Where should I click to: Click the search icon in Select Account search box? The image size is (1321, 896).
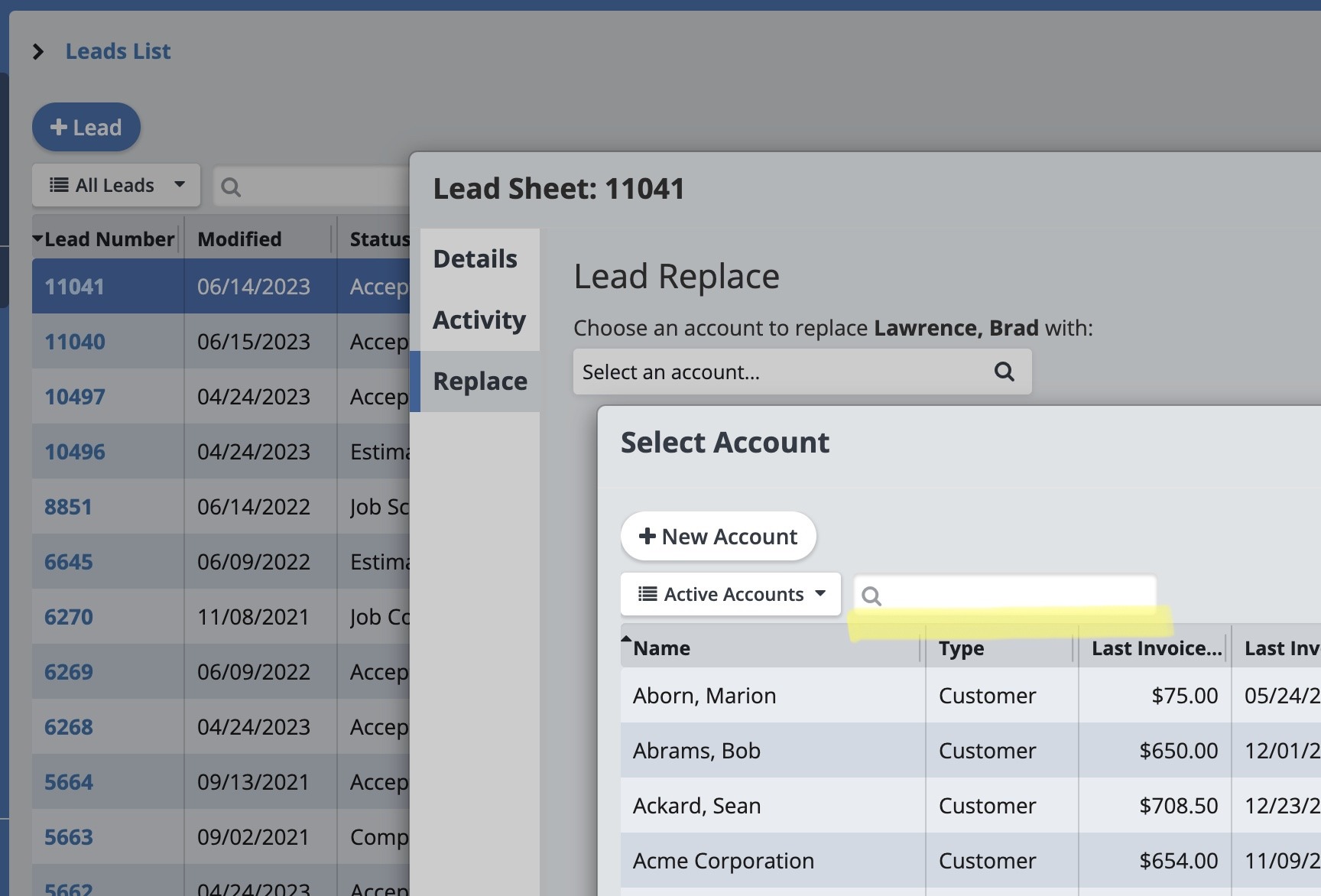coord(871,596)
